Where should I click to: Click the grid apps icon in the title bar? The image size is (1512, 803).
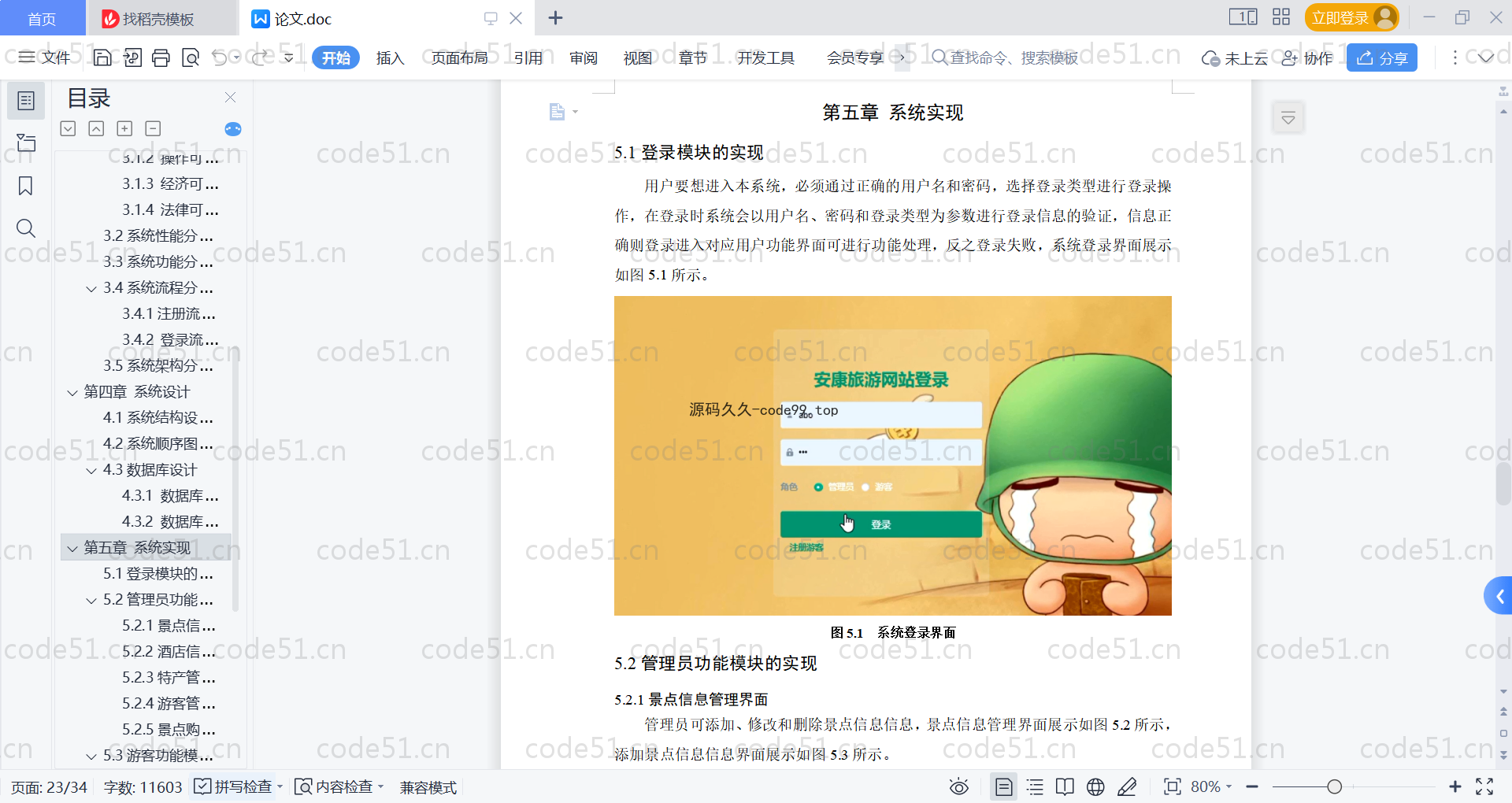point(1281,17)
